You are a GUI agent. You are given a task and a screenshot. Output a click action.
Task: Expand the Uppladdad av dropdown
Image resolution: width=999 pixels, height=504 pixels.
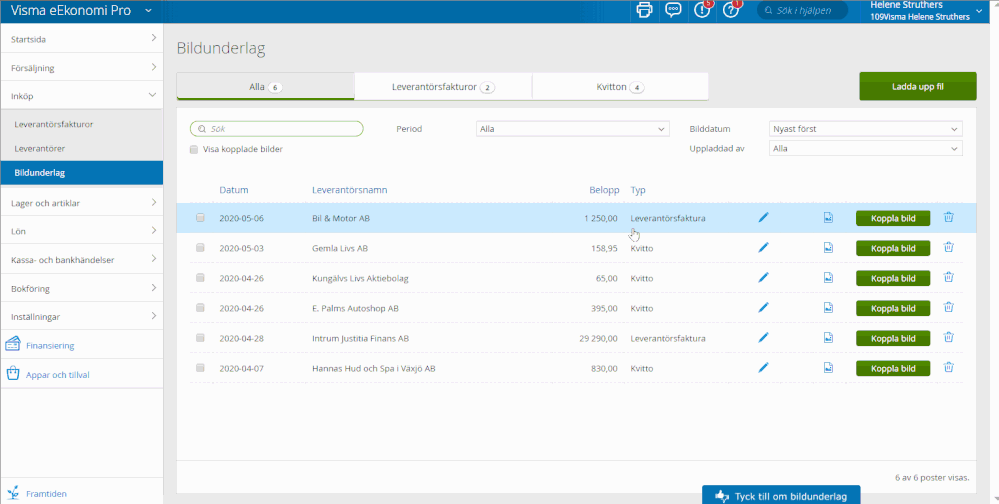click(865, 148)
